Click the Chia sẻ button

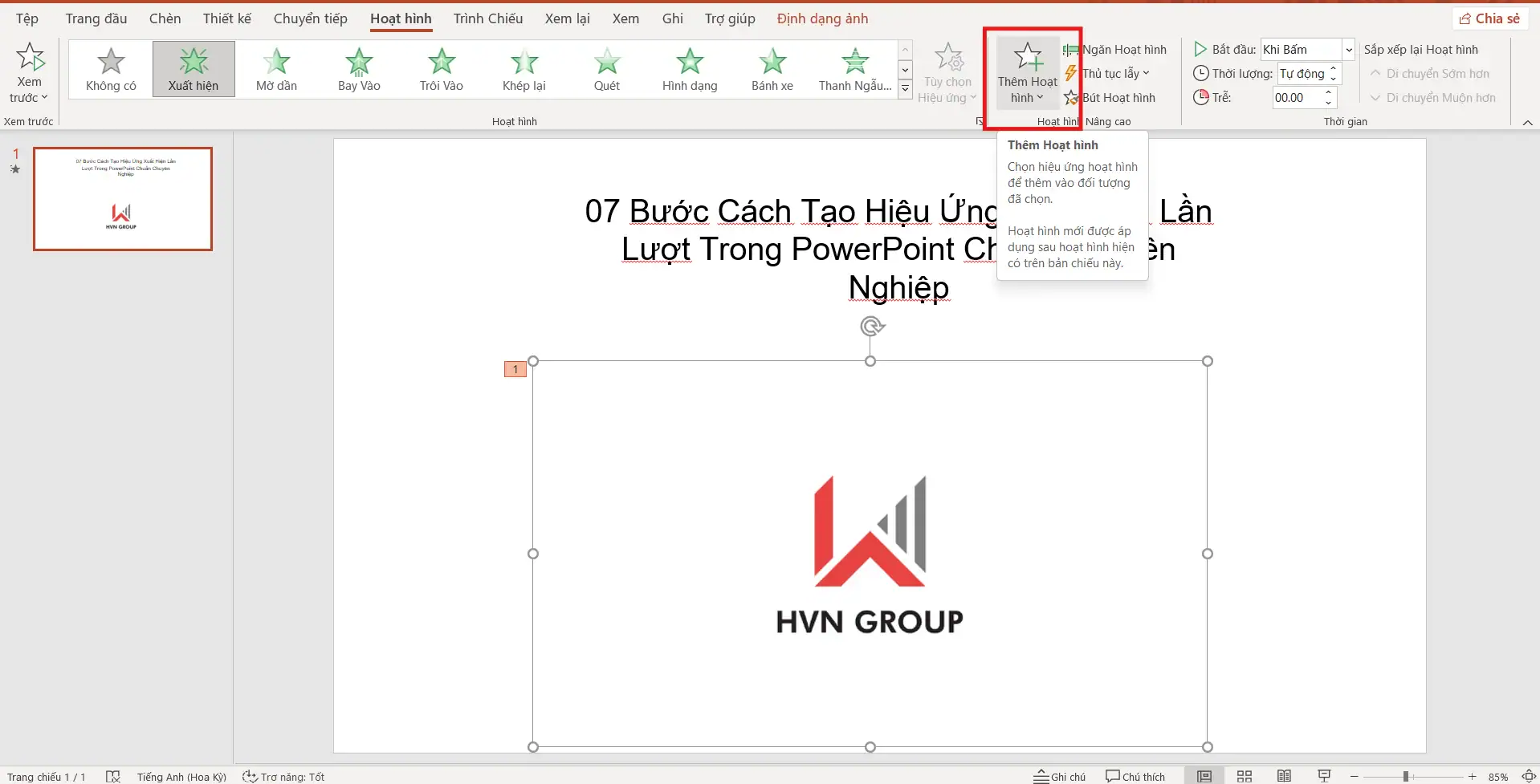1489,18
